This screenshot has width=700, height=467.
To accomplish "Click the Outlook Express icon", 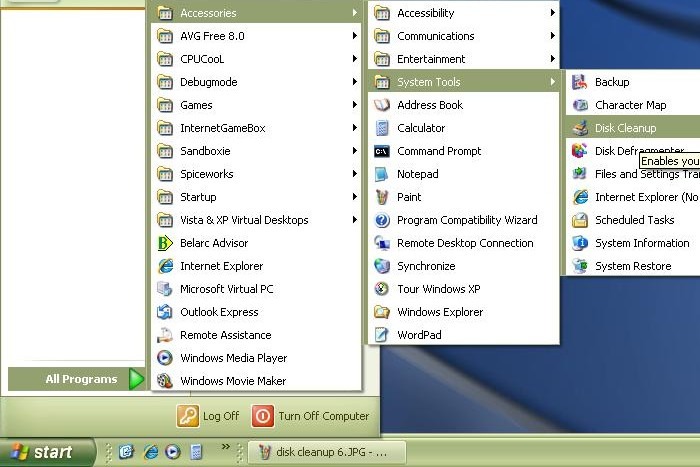I will pos(165,312).
